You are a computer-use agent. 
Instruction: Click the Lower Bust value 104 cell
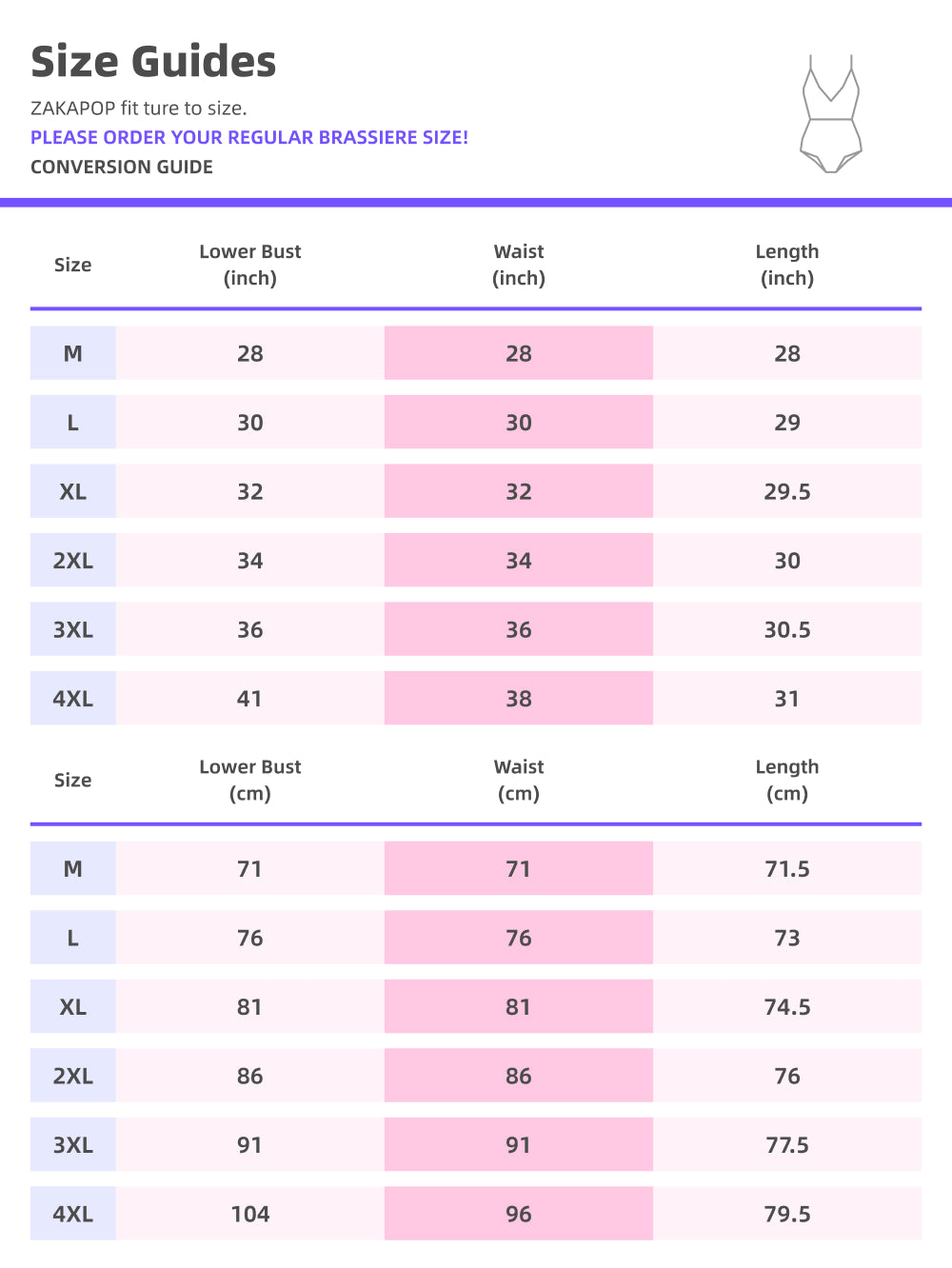[x=250, y=1214]
